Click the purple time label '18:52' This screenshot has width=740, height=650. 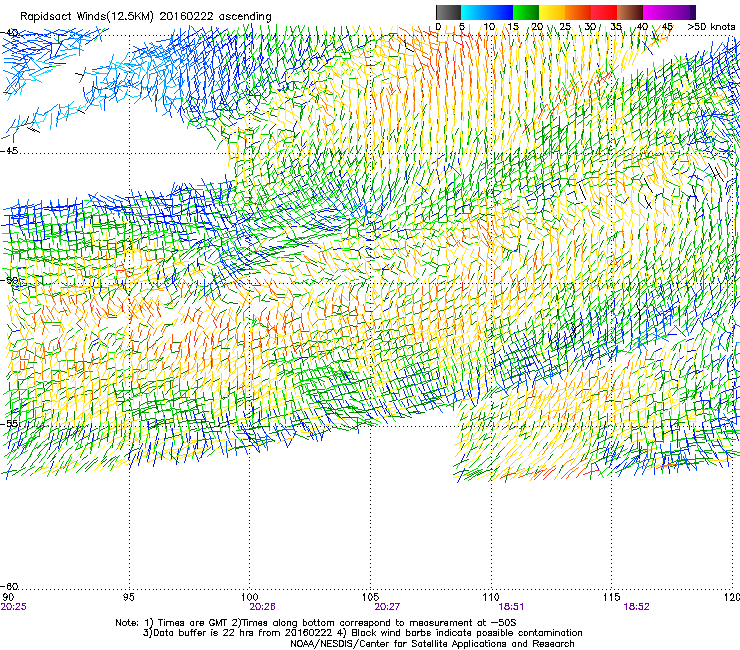(636, 607)
